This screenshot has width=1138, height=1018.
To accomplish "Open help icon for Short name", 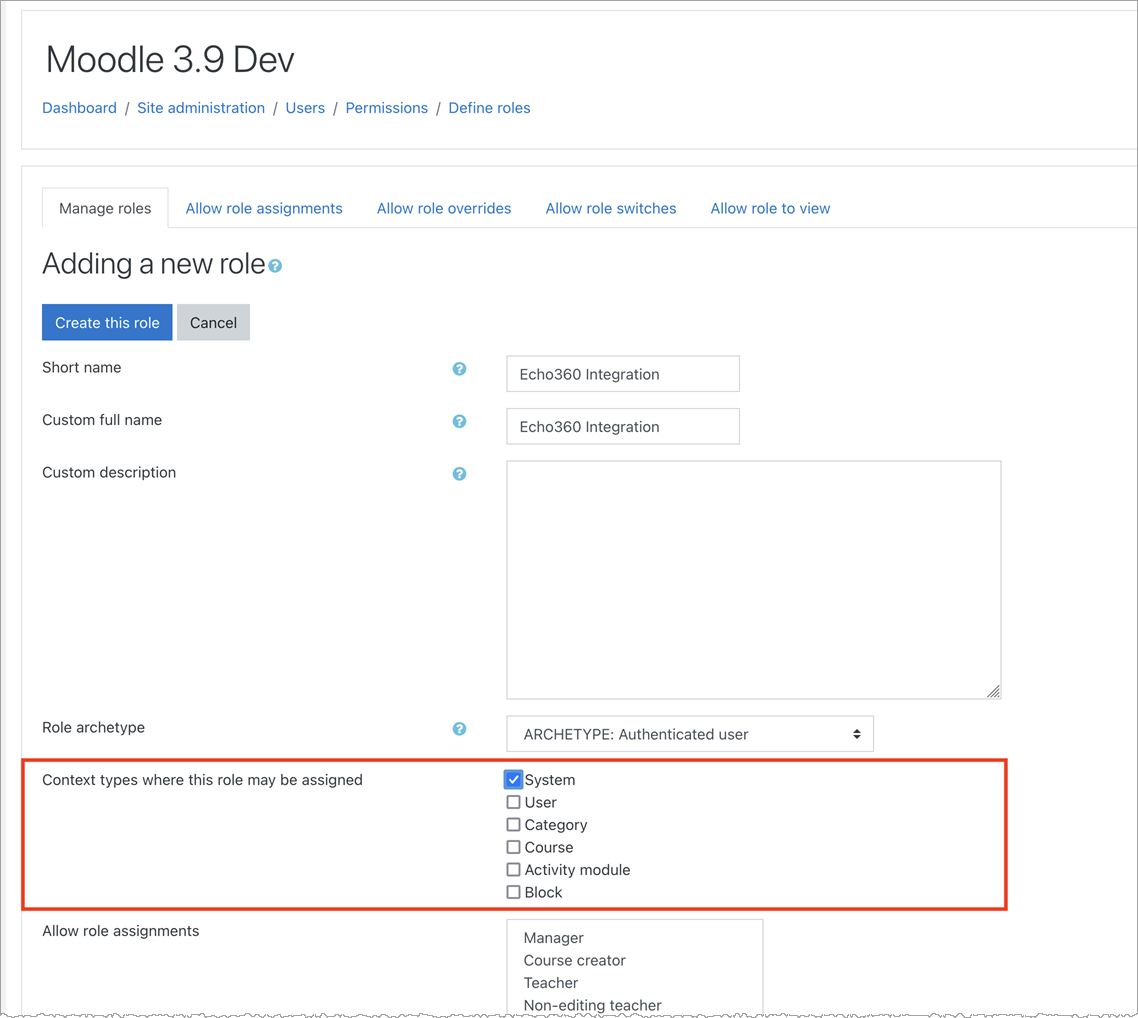I will [x=459, y=369].
